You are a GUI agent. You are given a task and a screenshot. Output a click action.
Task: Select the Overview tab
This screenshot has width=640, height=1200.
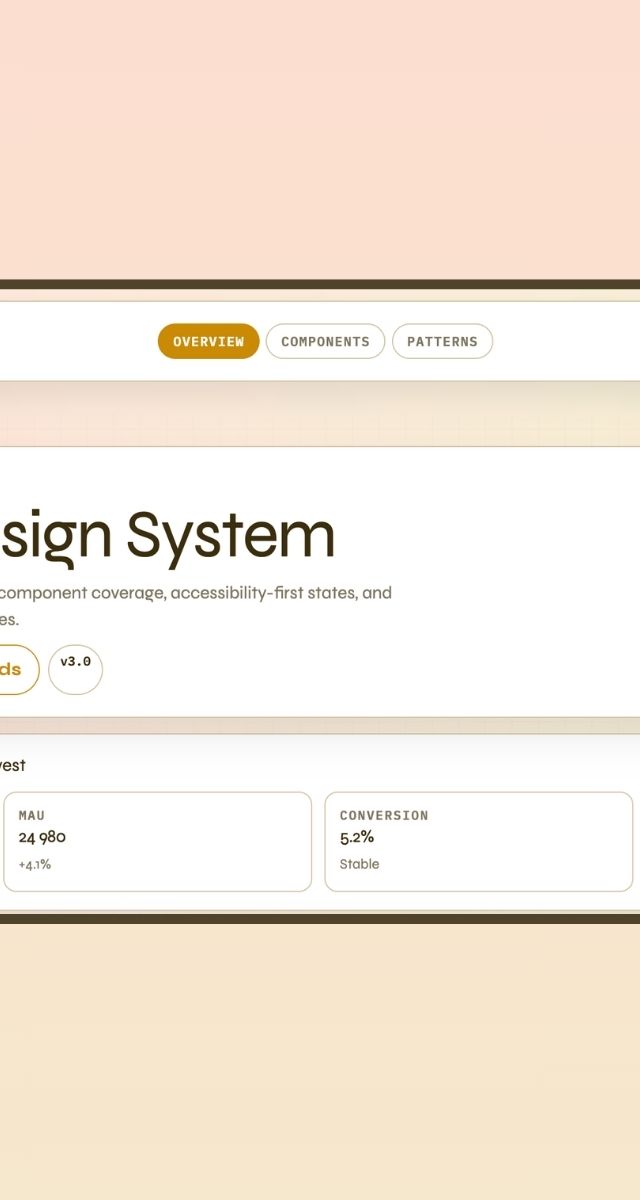tap(208, 341)
